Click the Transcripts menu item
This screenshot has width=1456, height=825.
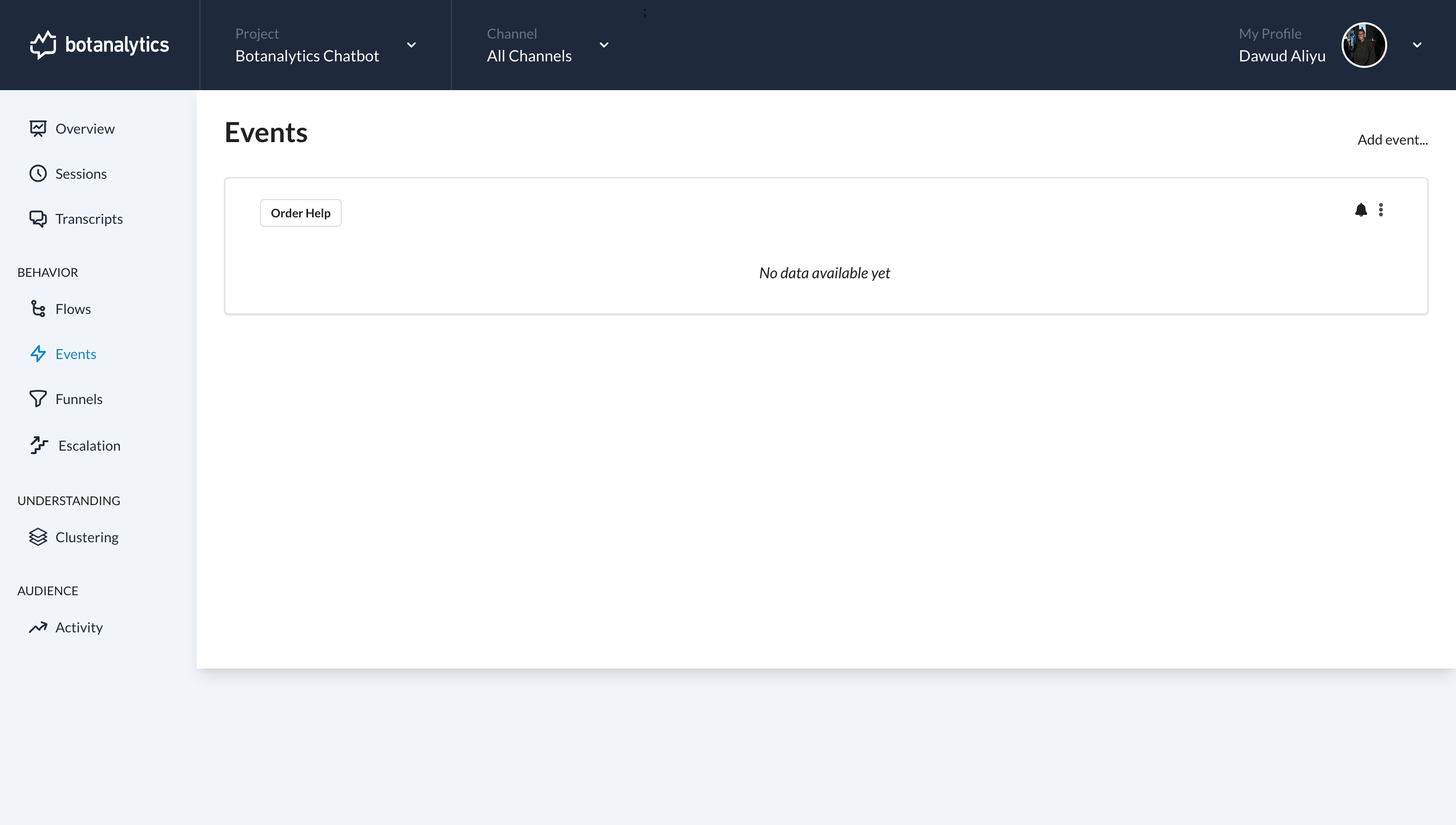[89, 218]
